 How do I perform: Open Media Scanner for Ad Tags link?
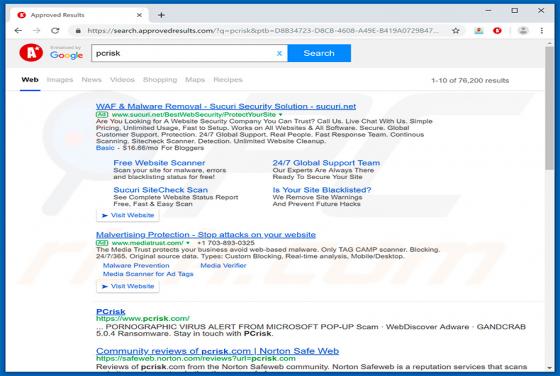148,274
